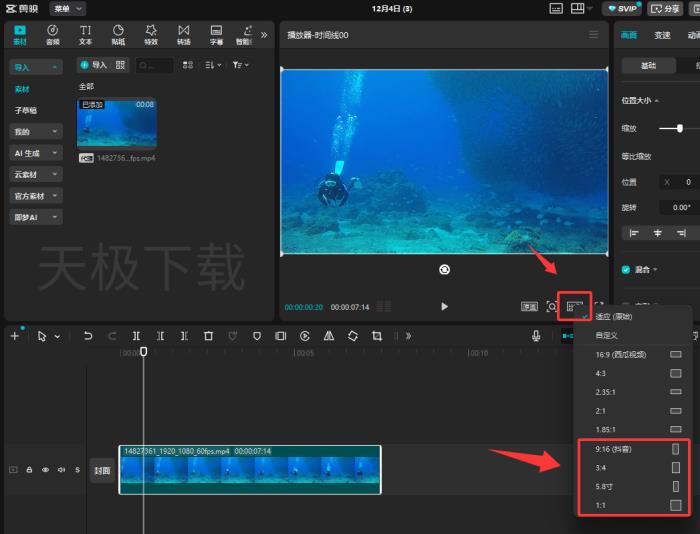
Task: Click the undo arrow in timeline toolbar
Action: coord(88,336)
